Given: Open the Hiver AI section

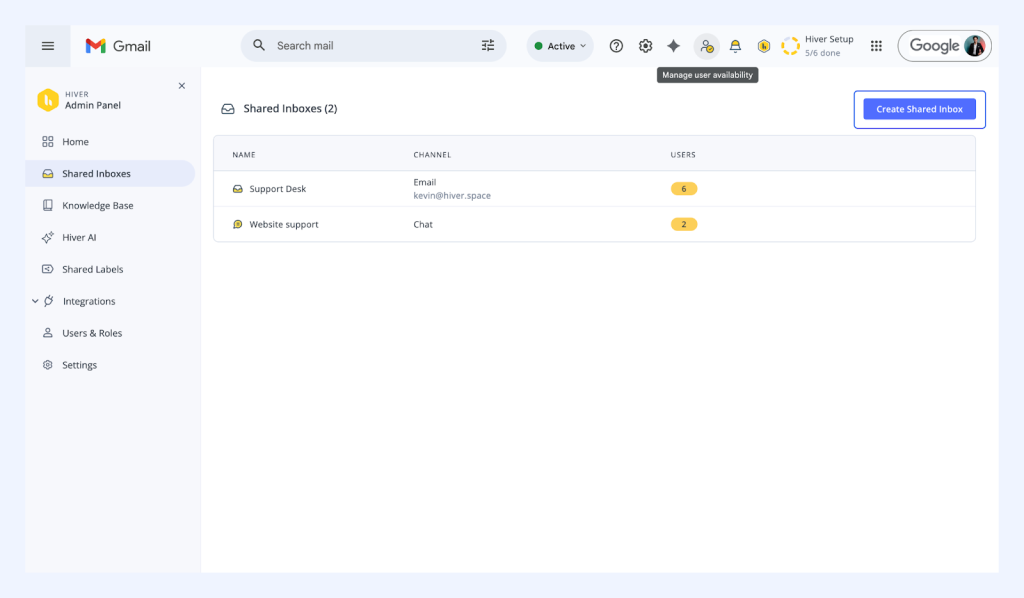Looking at the screenshot, I should tap(79, 238).
